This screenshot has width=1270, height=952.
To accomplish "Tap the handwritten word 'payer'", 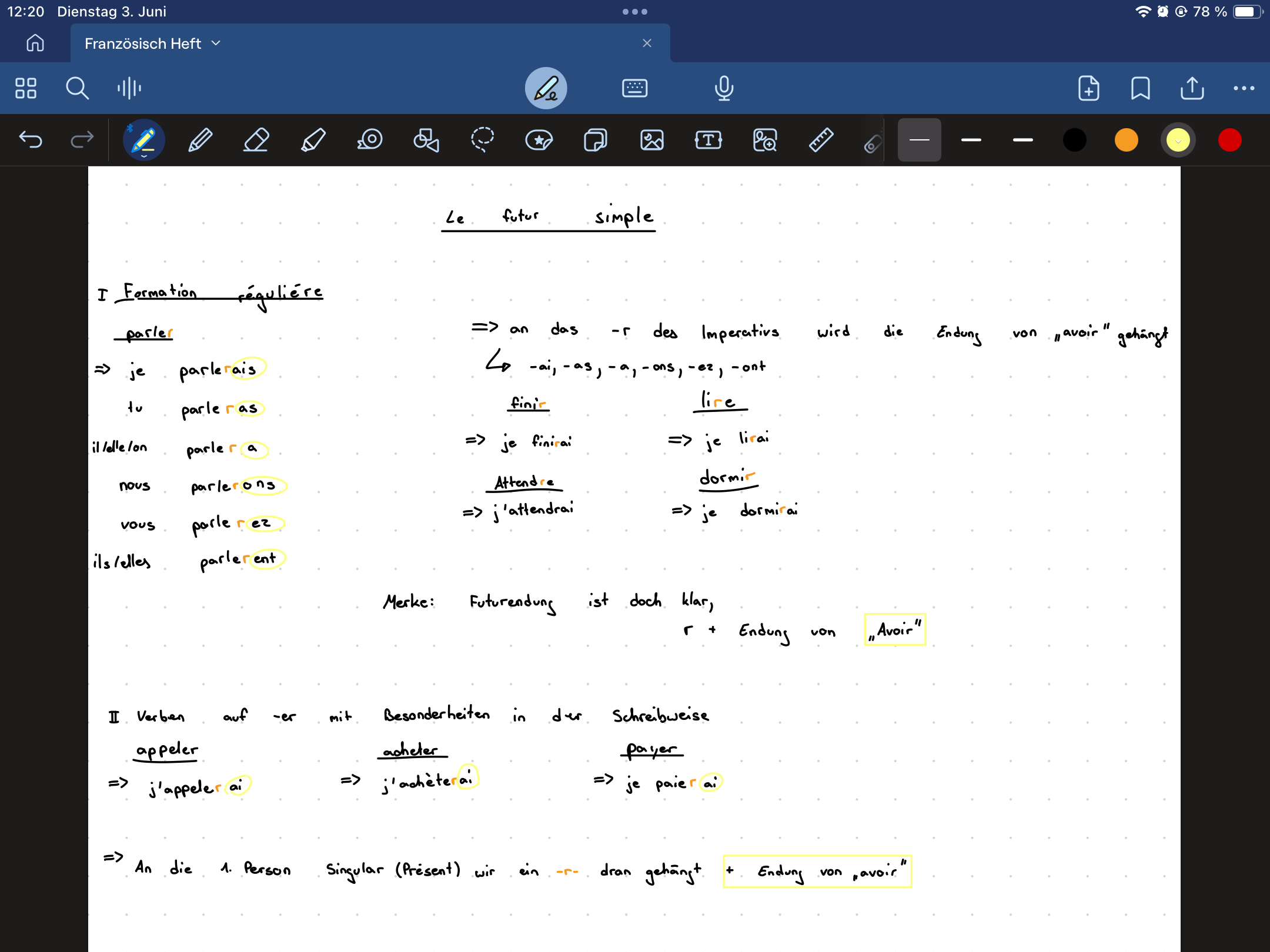I will pyautogui.click(x=652, y=749).
